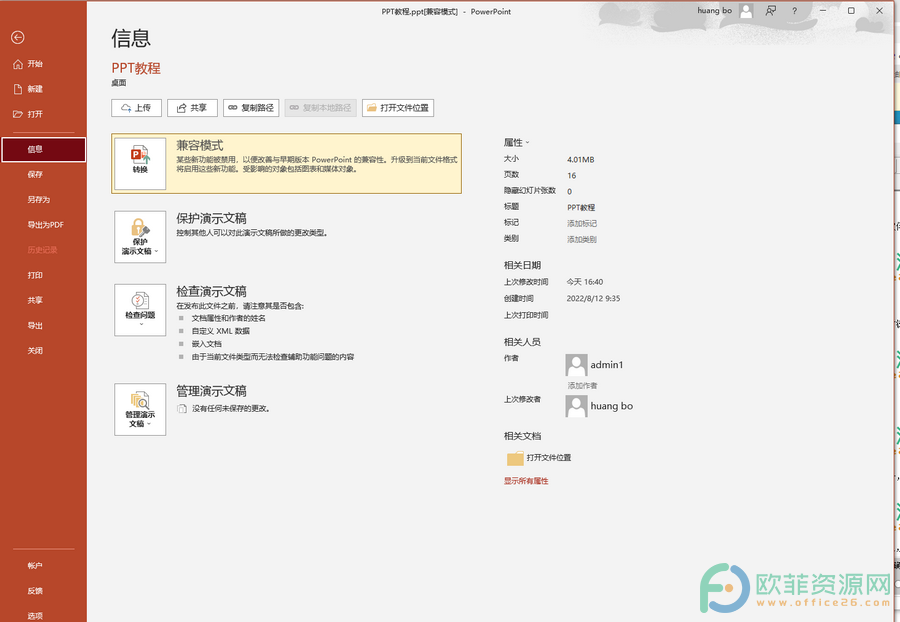
Task: Click the 上次修改时间 value 今天 16:40
Action: click(x=584, y=282)
